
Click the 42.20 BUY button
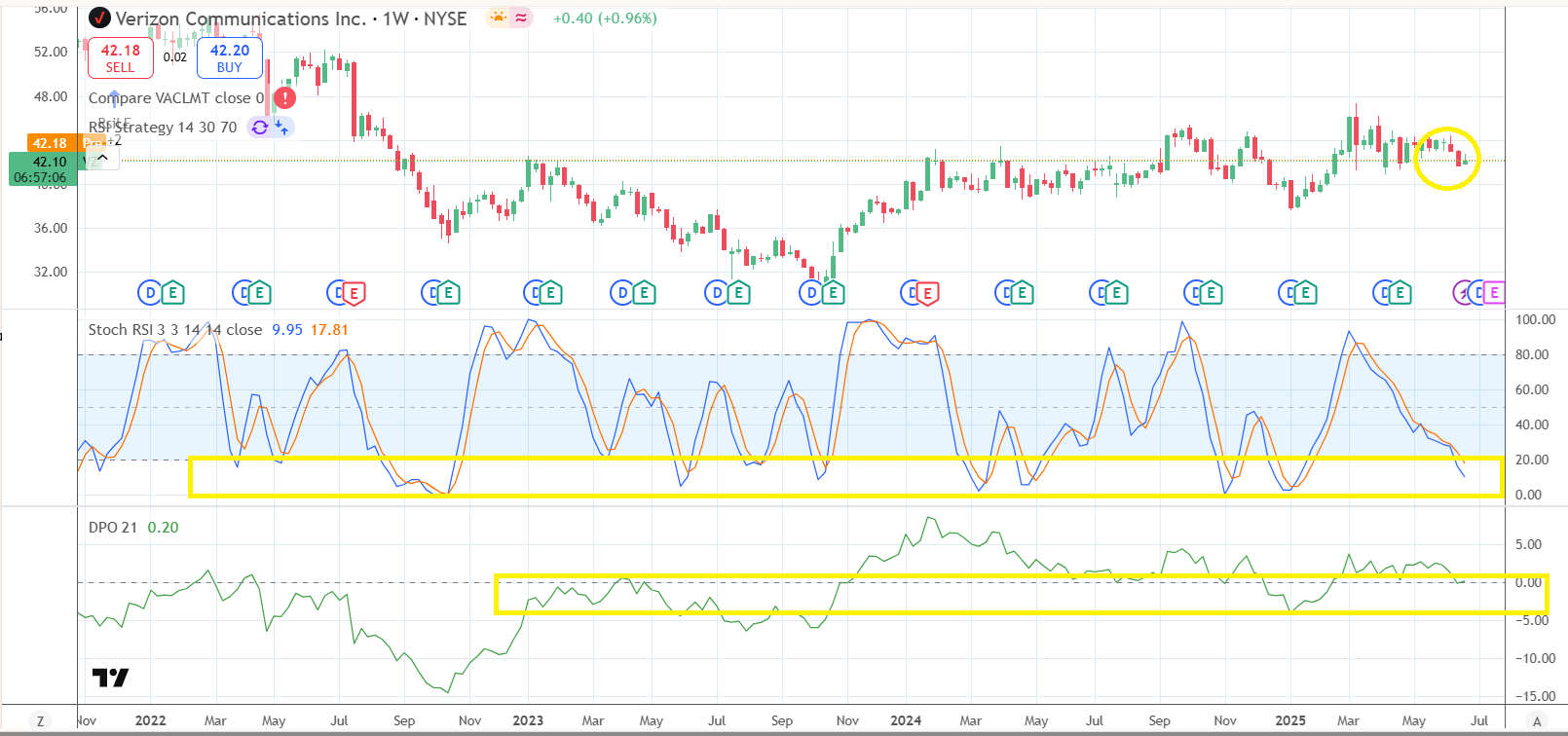(x=230, y=58)
